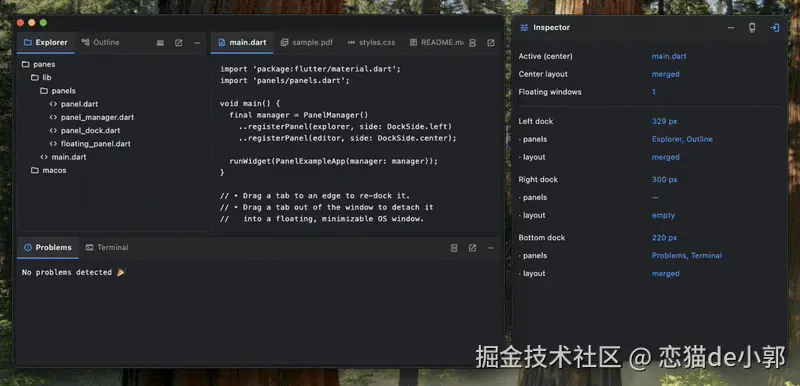Click the file icon on the main.dart tab
800x386 pixels.
(x=222, y=43)
